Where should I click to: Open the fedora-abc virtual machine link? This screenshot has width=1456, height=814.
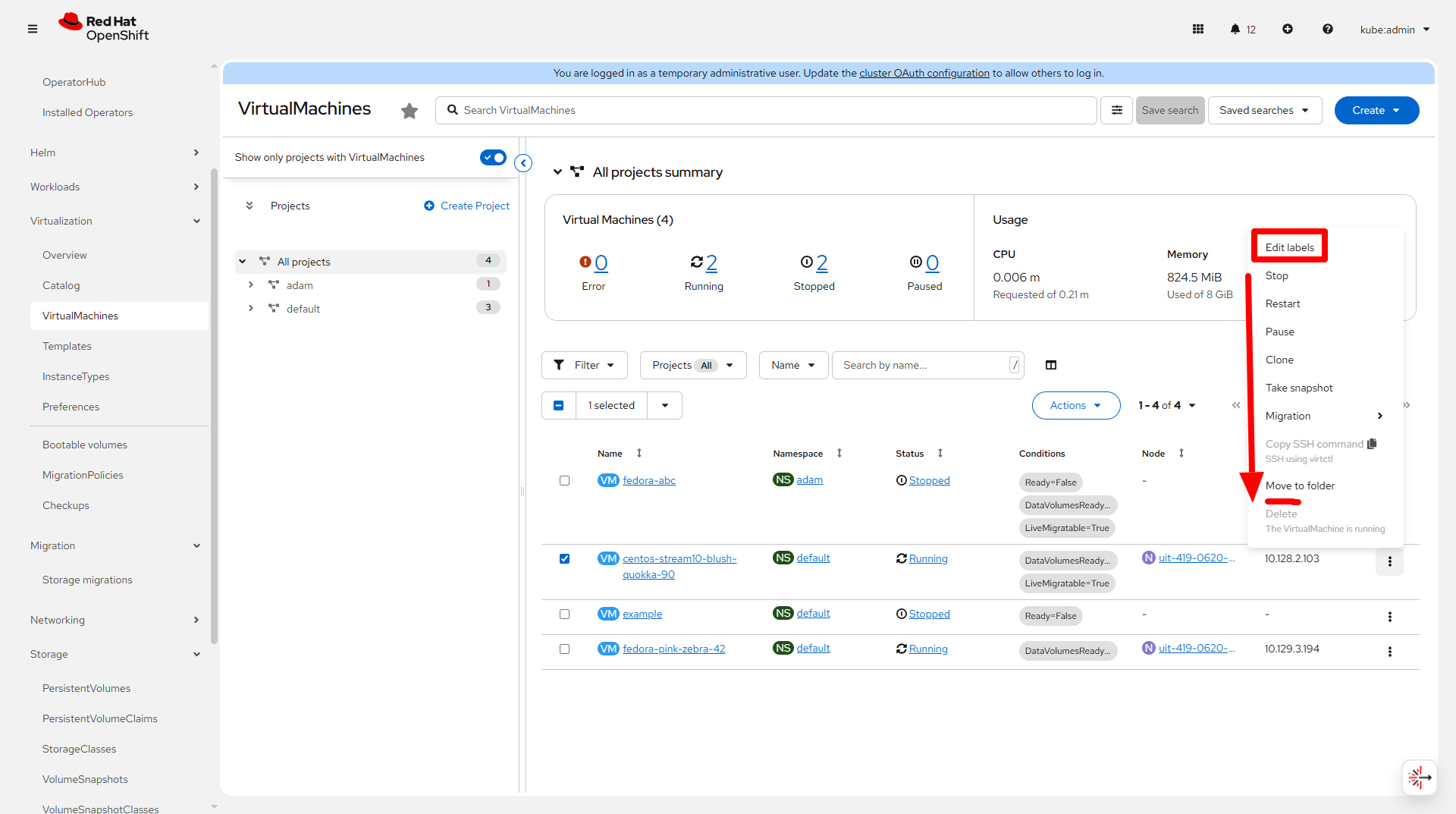[648, 481]
